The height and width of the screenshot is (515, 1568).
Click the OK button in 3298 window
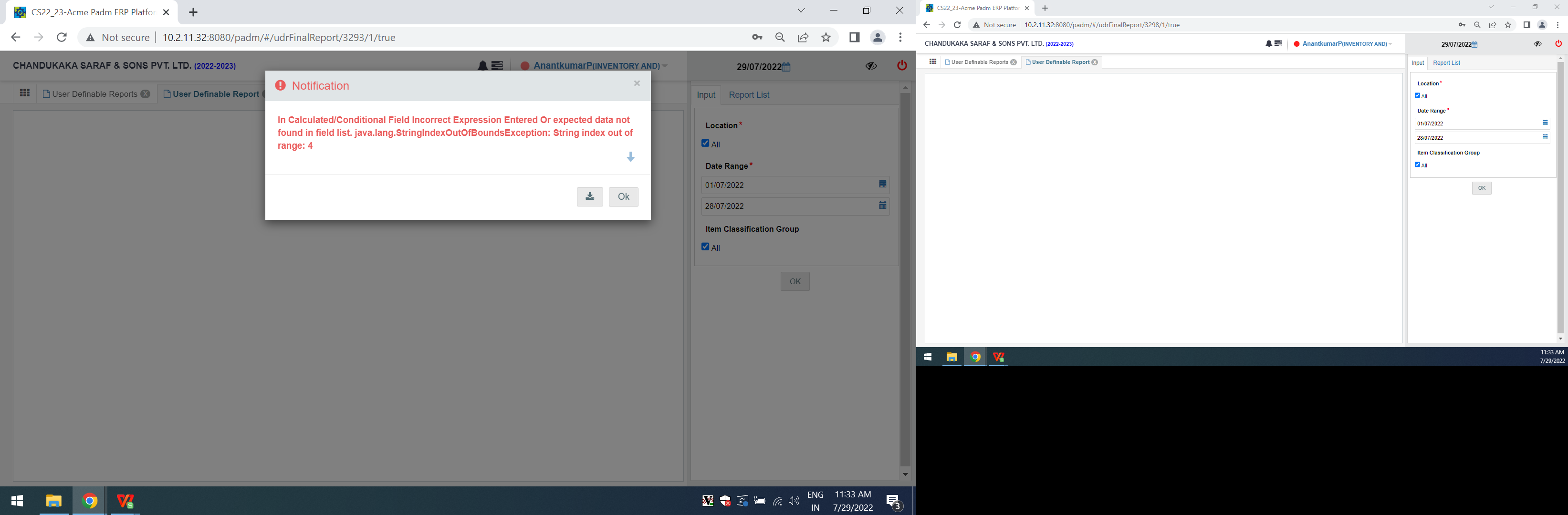tap(1482, 188)
